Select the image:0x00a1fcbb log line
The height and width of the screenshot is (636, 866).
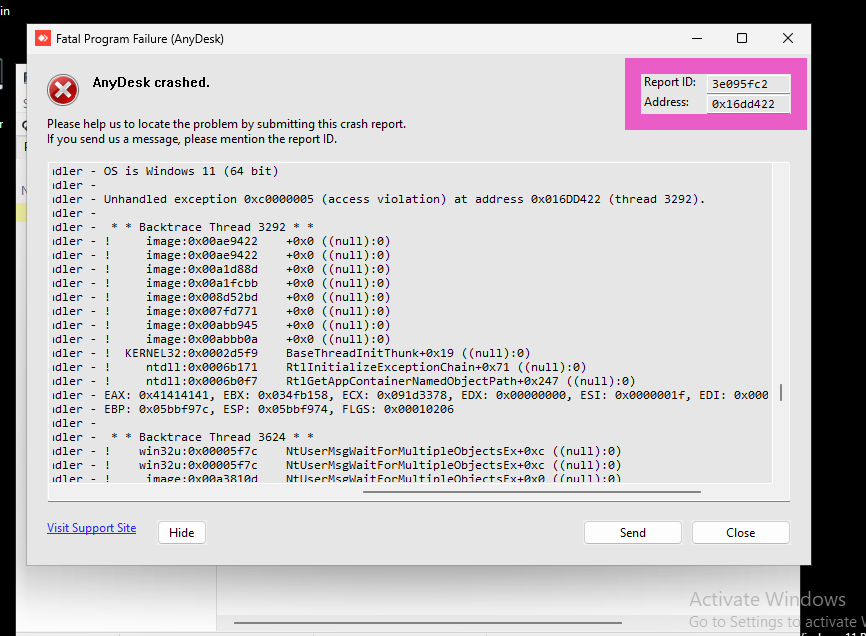(x=221, y=283)
